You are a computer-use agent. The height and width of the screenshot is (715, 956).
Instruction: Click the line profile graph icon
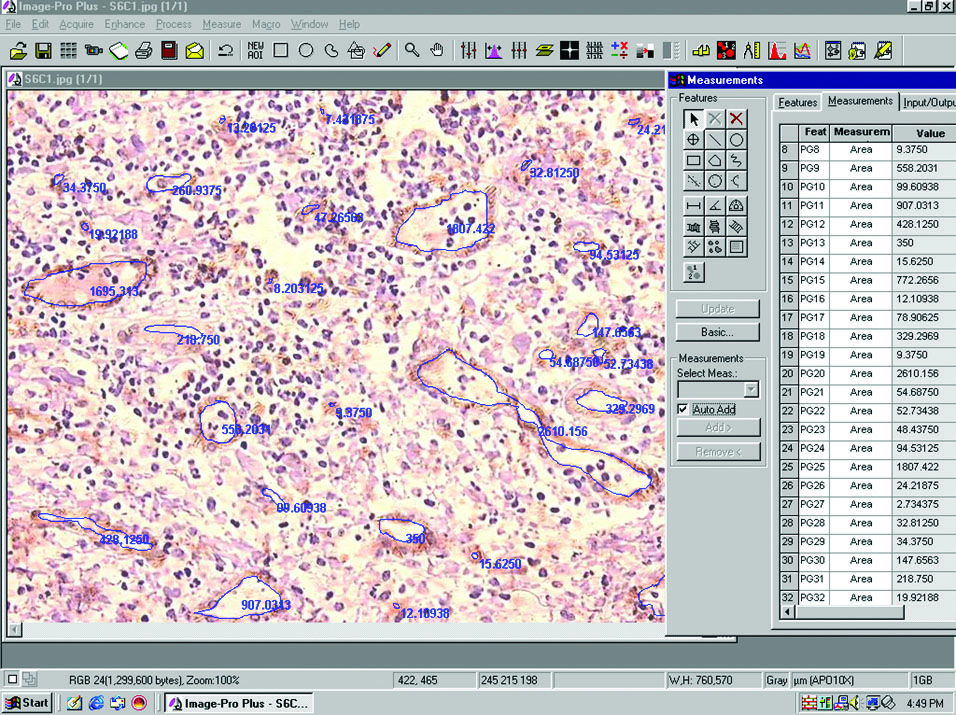coord(802,51)
